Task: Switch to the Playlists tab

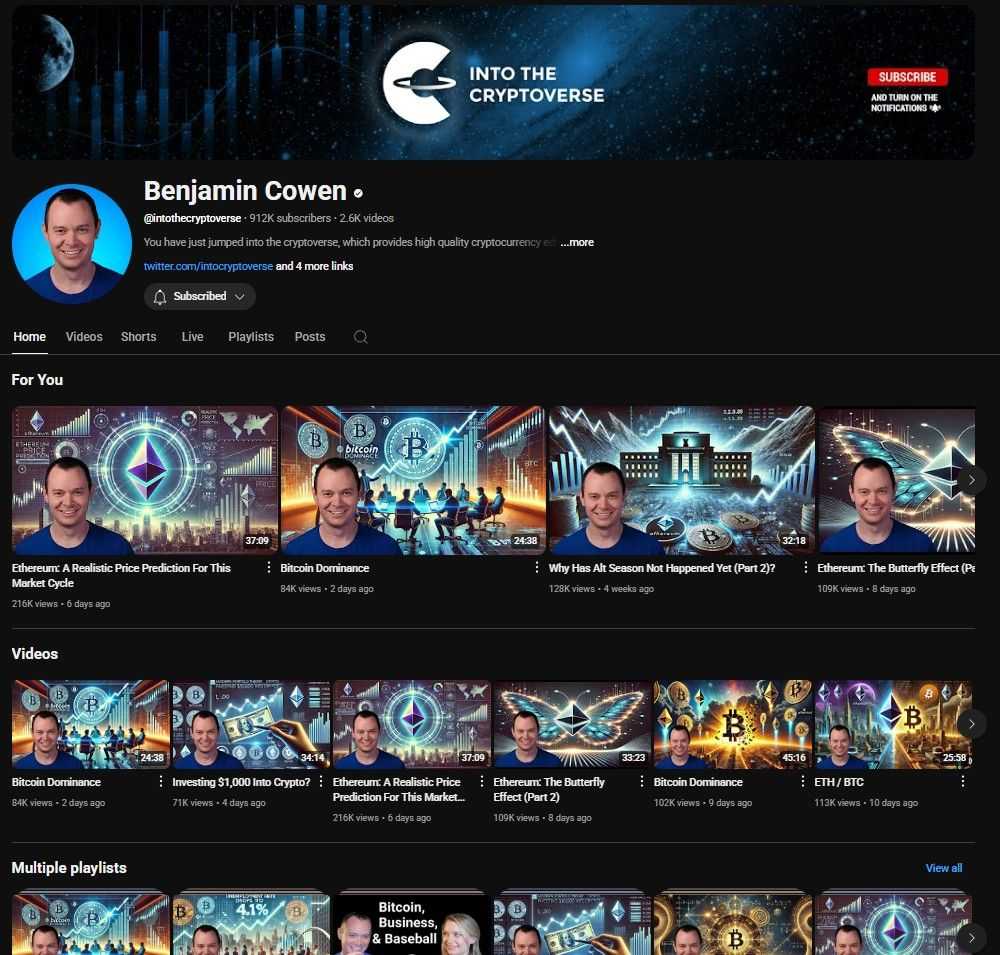Action: [250, 337]
